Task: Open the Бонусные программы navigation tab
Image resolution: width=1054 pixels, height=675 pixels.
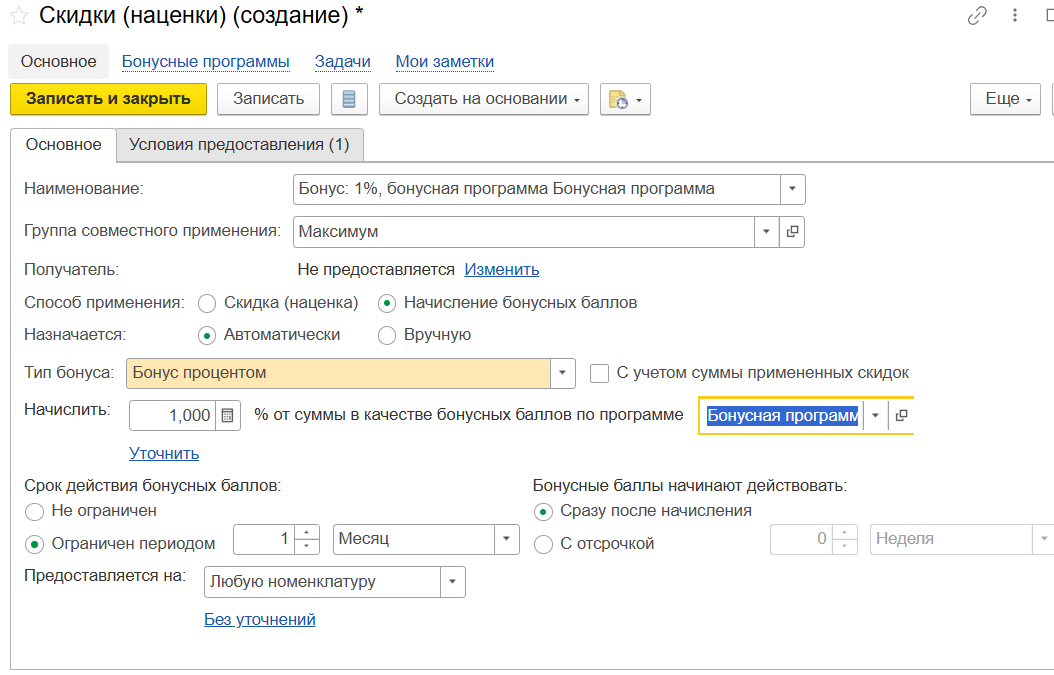Action: [x=205, y=62]
